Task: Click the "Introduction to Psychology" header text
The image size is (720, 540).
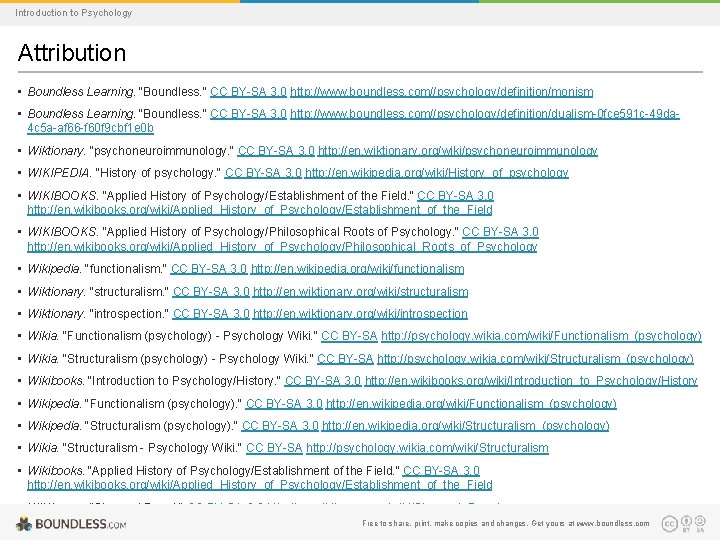Action: [x=73, y=13]
